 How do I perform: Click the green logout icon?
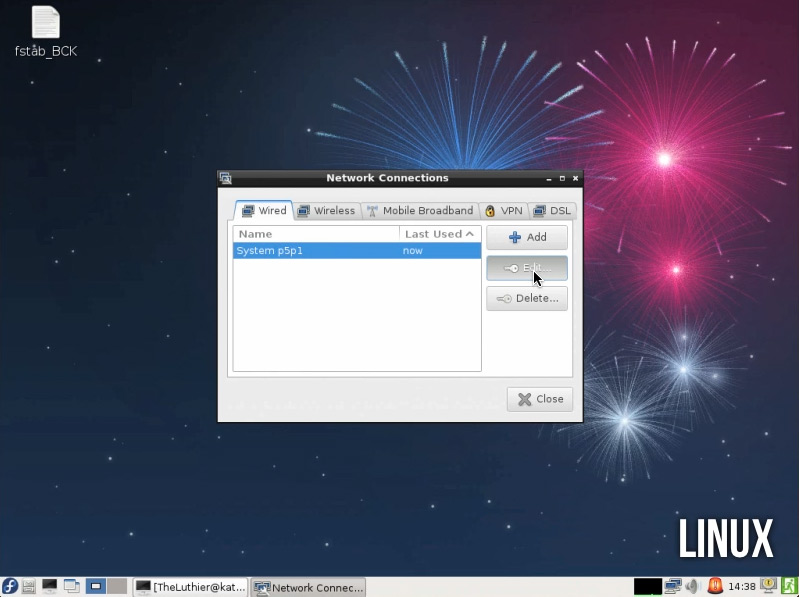(x=789, y=587)
